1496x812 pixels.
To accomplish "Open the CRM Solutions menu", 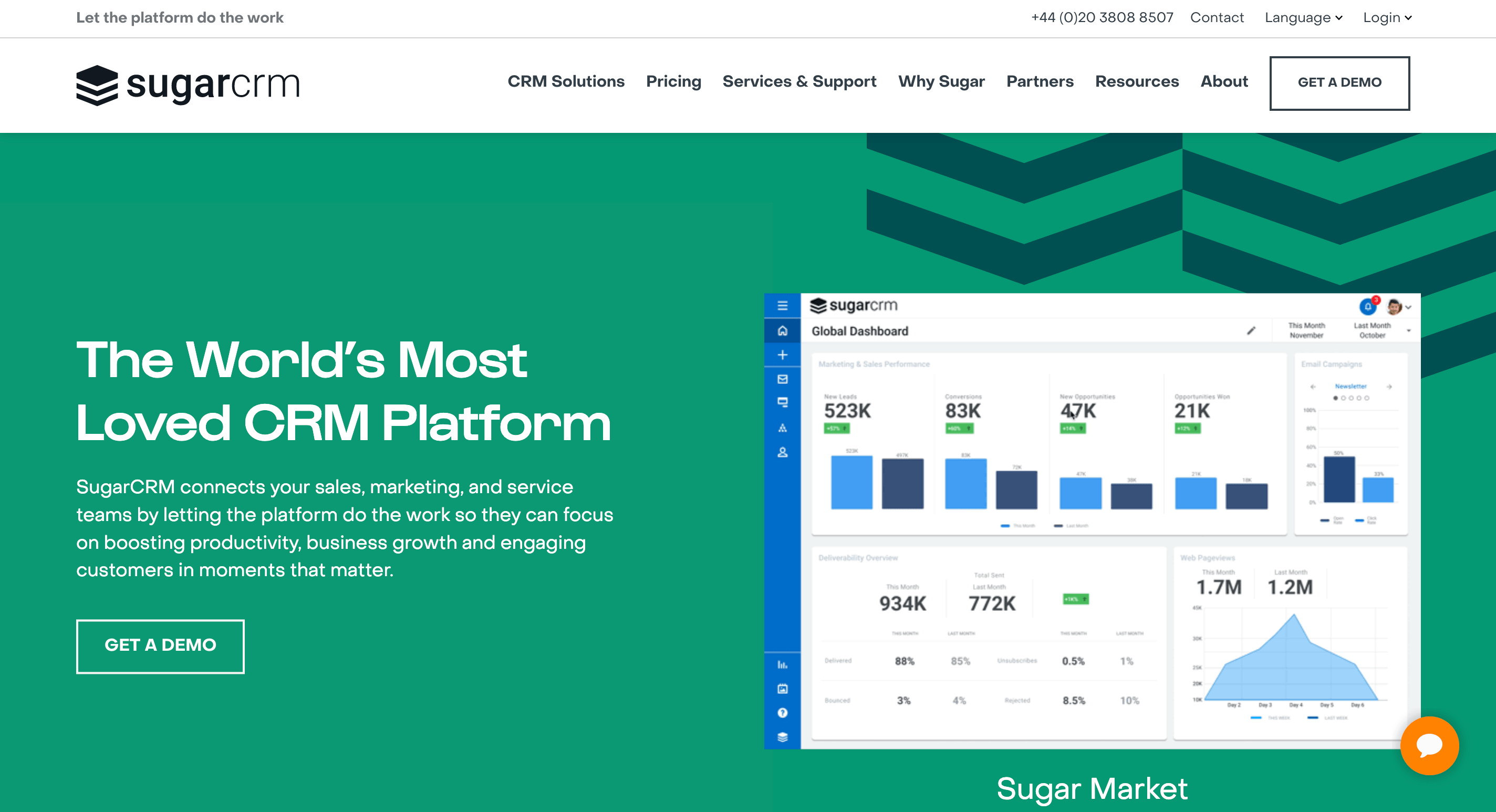I will coord(566,81).
